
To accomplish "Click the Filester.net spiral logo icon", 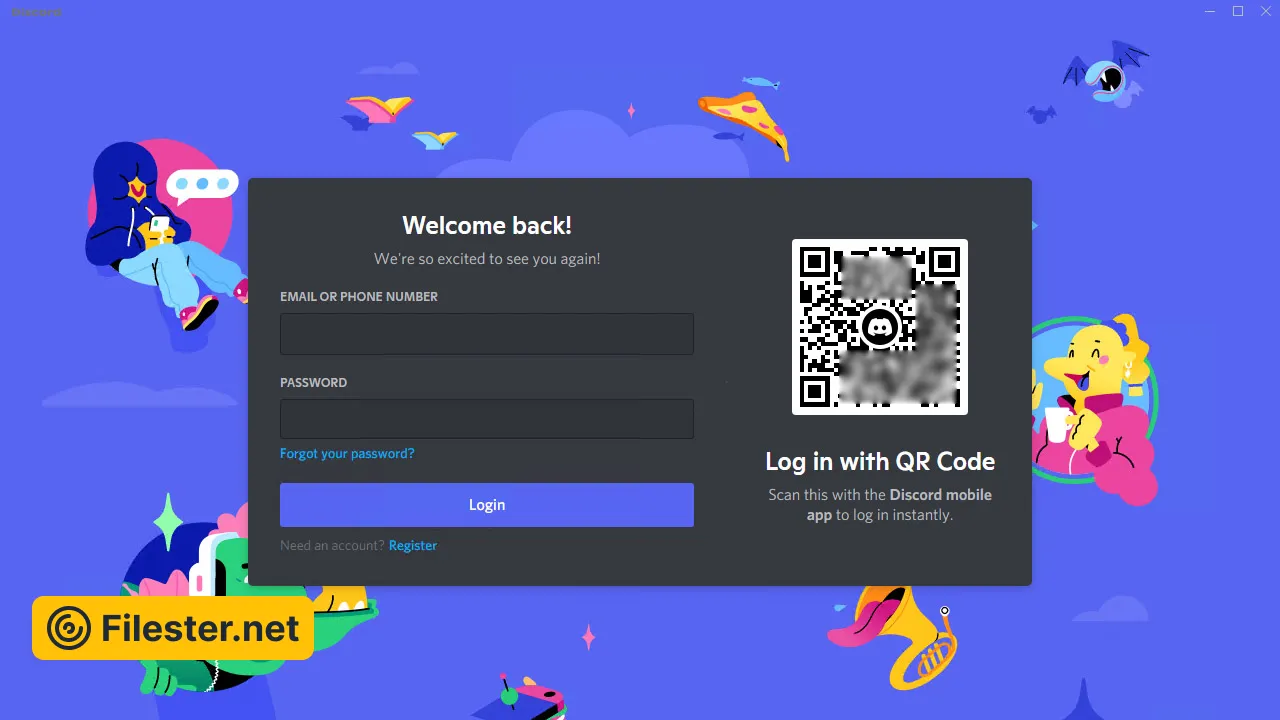I will tap(69, 628).
